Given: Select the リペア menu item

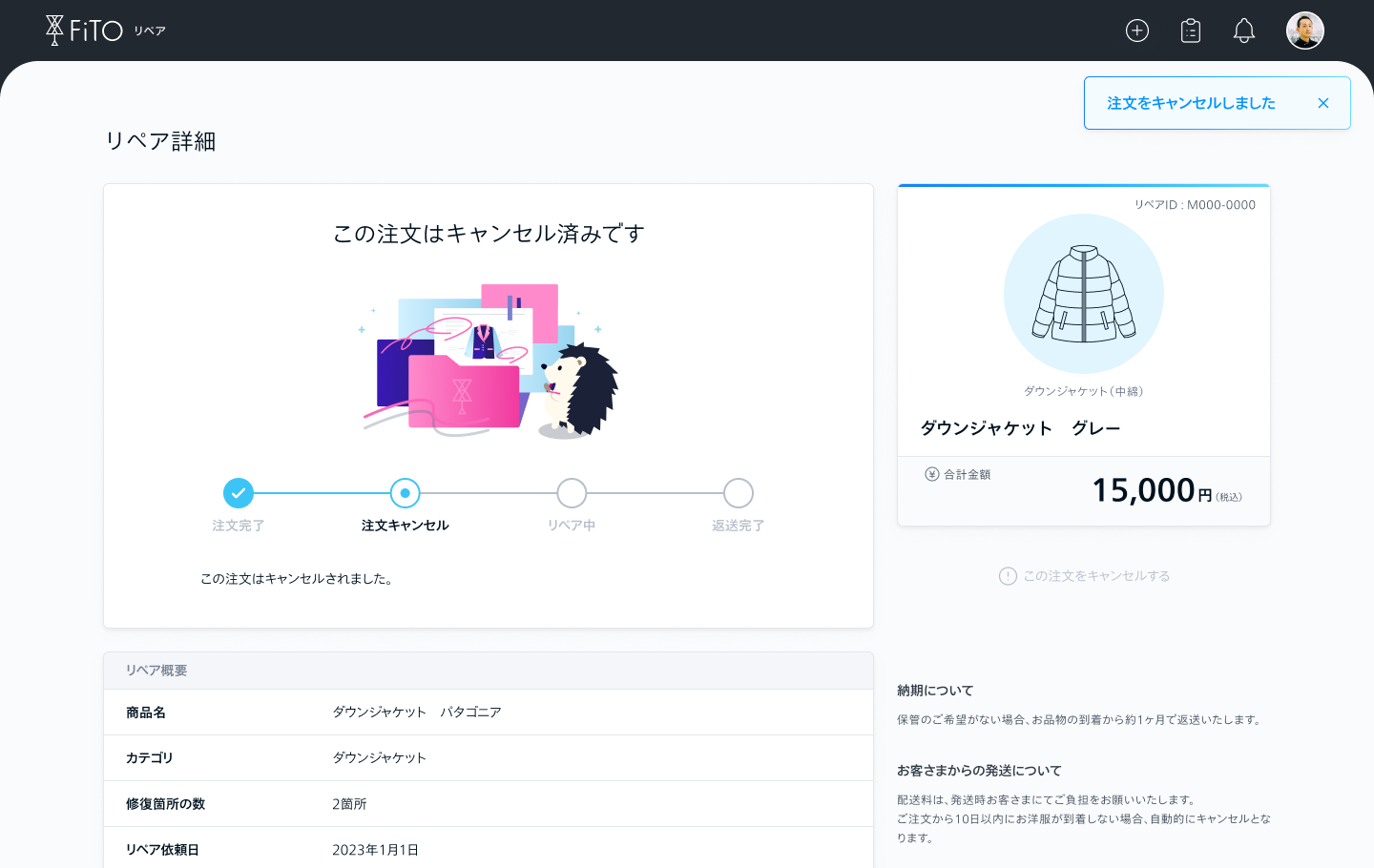Looking at the screenshot, I should [x=152, y=30].
